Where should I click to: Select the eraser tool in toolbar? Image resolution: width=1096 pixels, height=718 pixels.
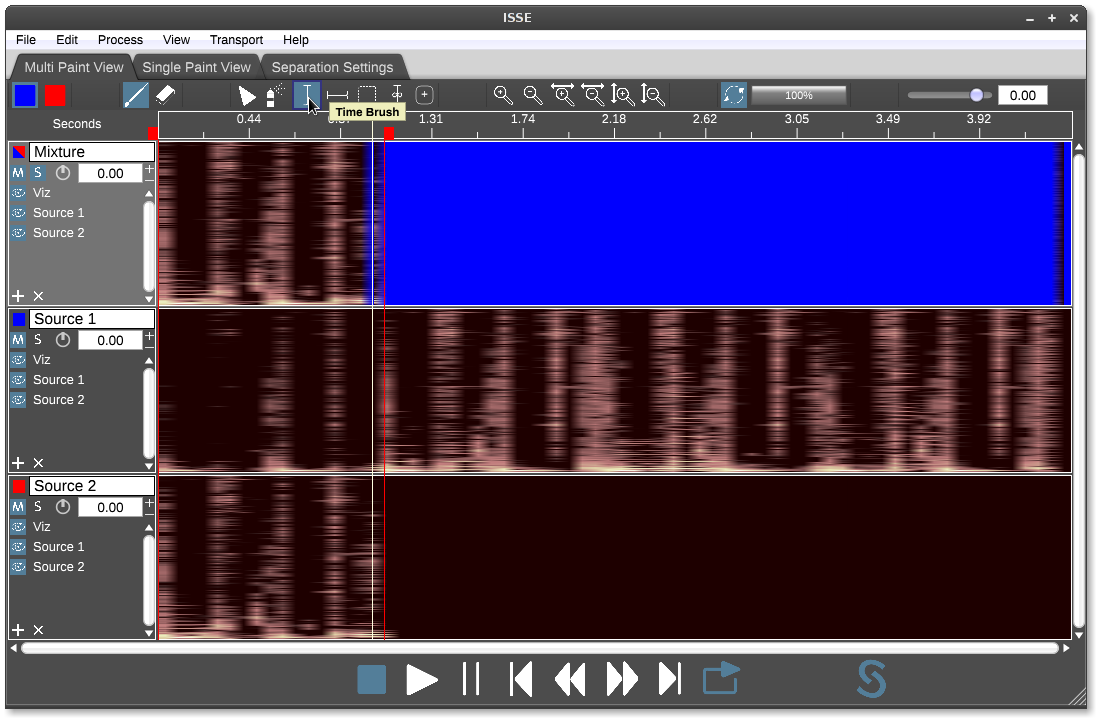(x=166, y=95)
